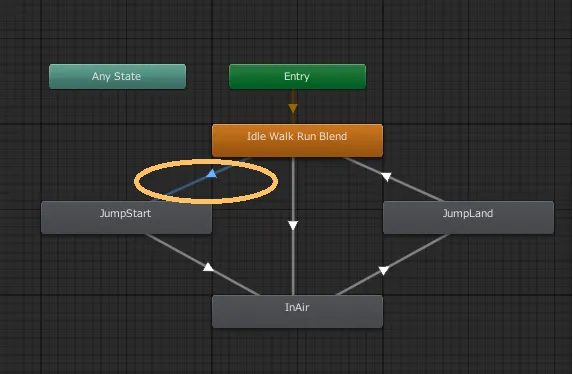Click the JumpLand state node
Screen dimensions: 573x374
click(x=468, y=217)
